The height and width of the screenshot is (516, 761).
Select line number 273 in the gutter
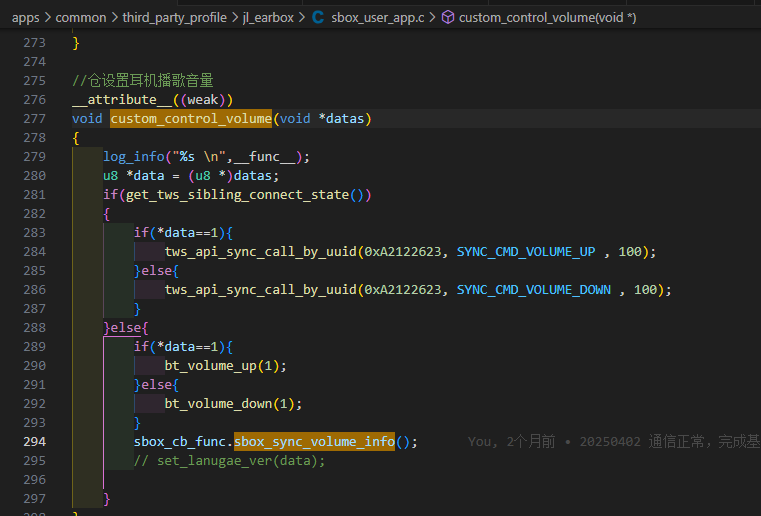pyautogui.click(x=34, y=43)
